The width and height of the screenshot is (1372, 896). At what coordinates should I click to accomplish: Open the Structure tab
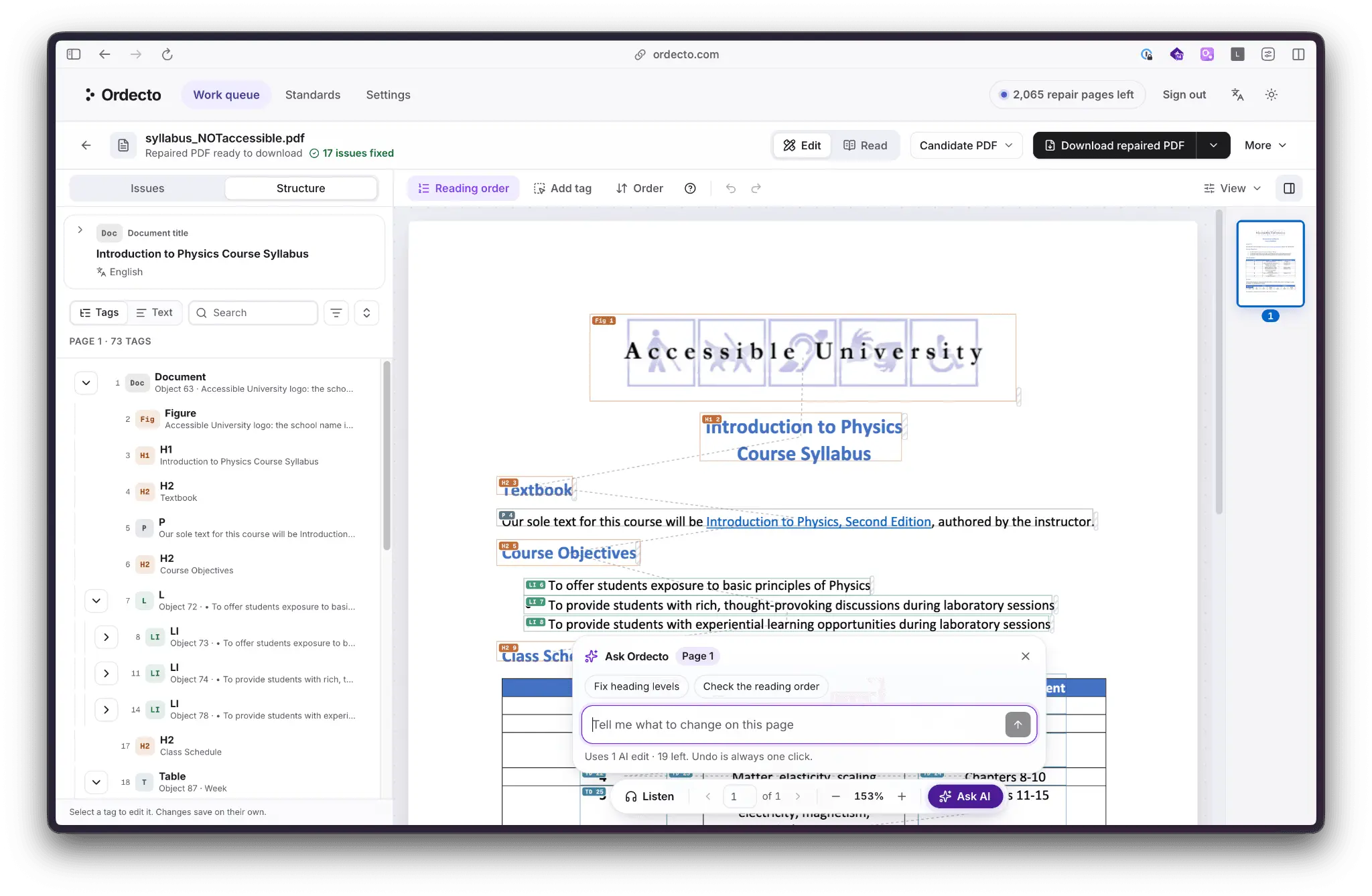(301, 189)
